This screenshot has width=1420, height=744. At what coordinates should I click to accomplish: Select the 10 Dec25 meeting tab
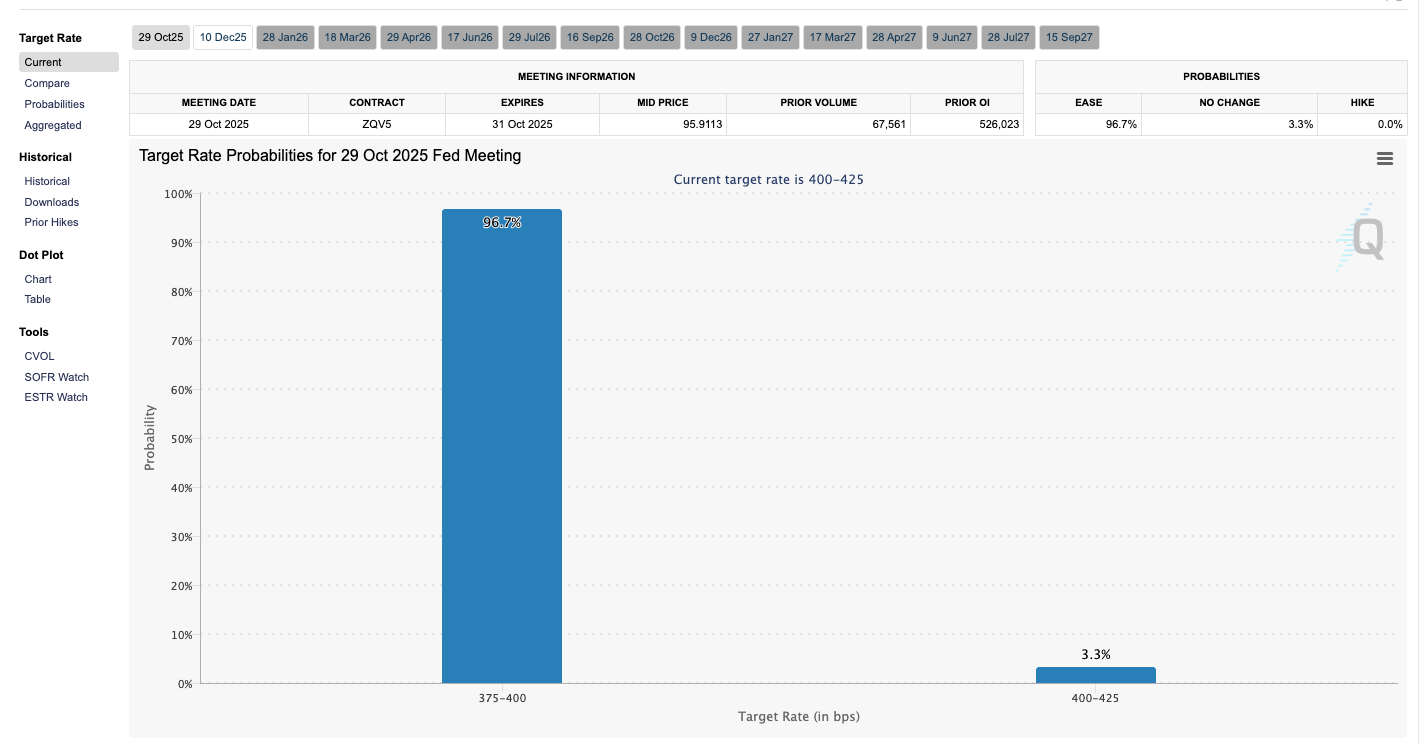pyautogui.click(x=223, y=38)
